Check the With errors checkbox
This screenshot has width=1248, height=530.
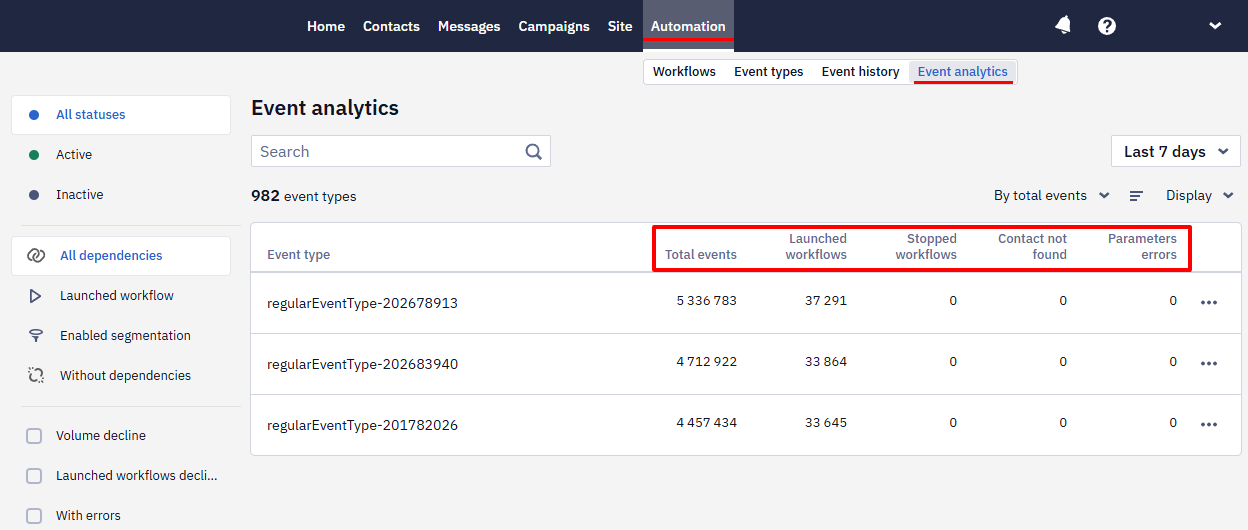point(34,516)
